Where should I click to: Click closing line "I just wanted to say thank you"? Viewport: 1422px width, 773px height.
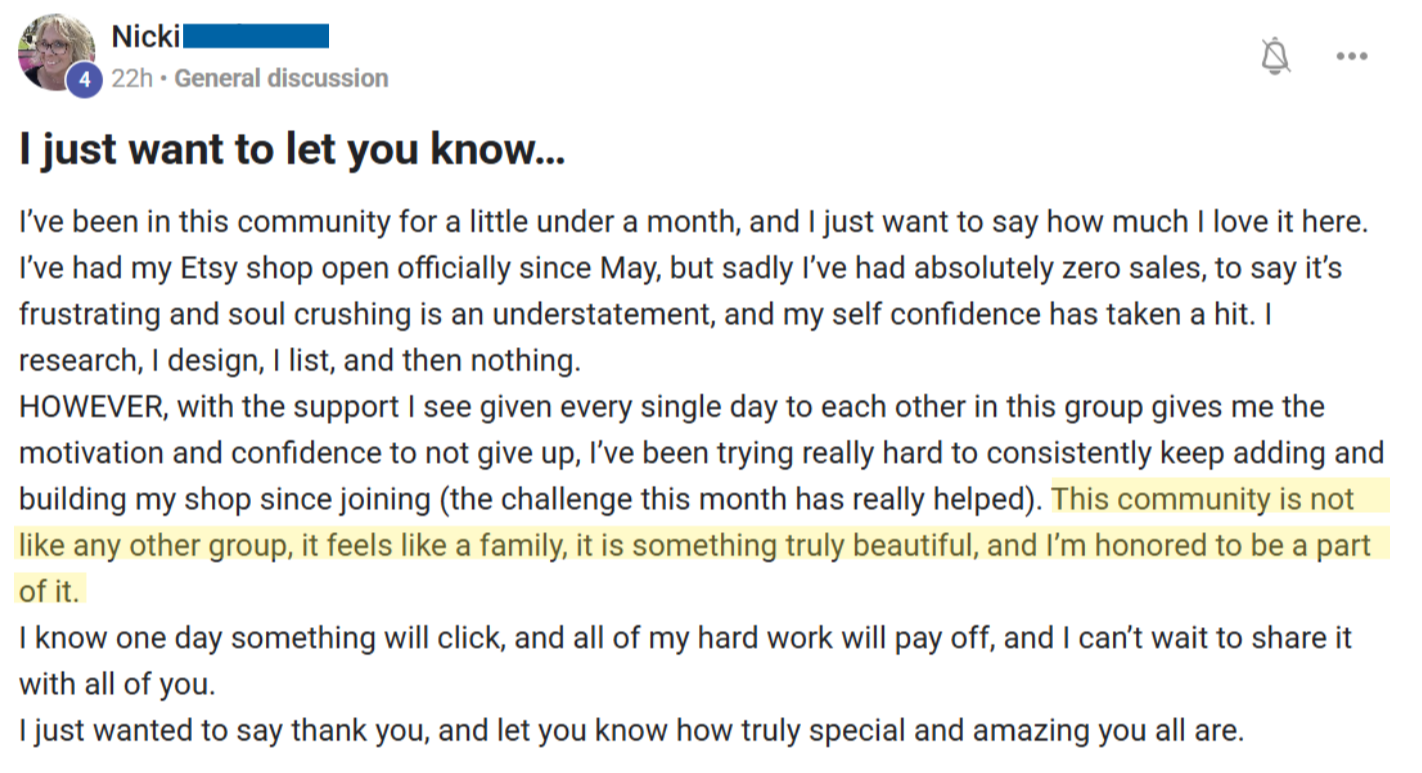point(224,730)
